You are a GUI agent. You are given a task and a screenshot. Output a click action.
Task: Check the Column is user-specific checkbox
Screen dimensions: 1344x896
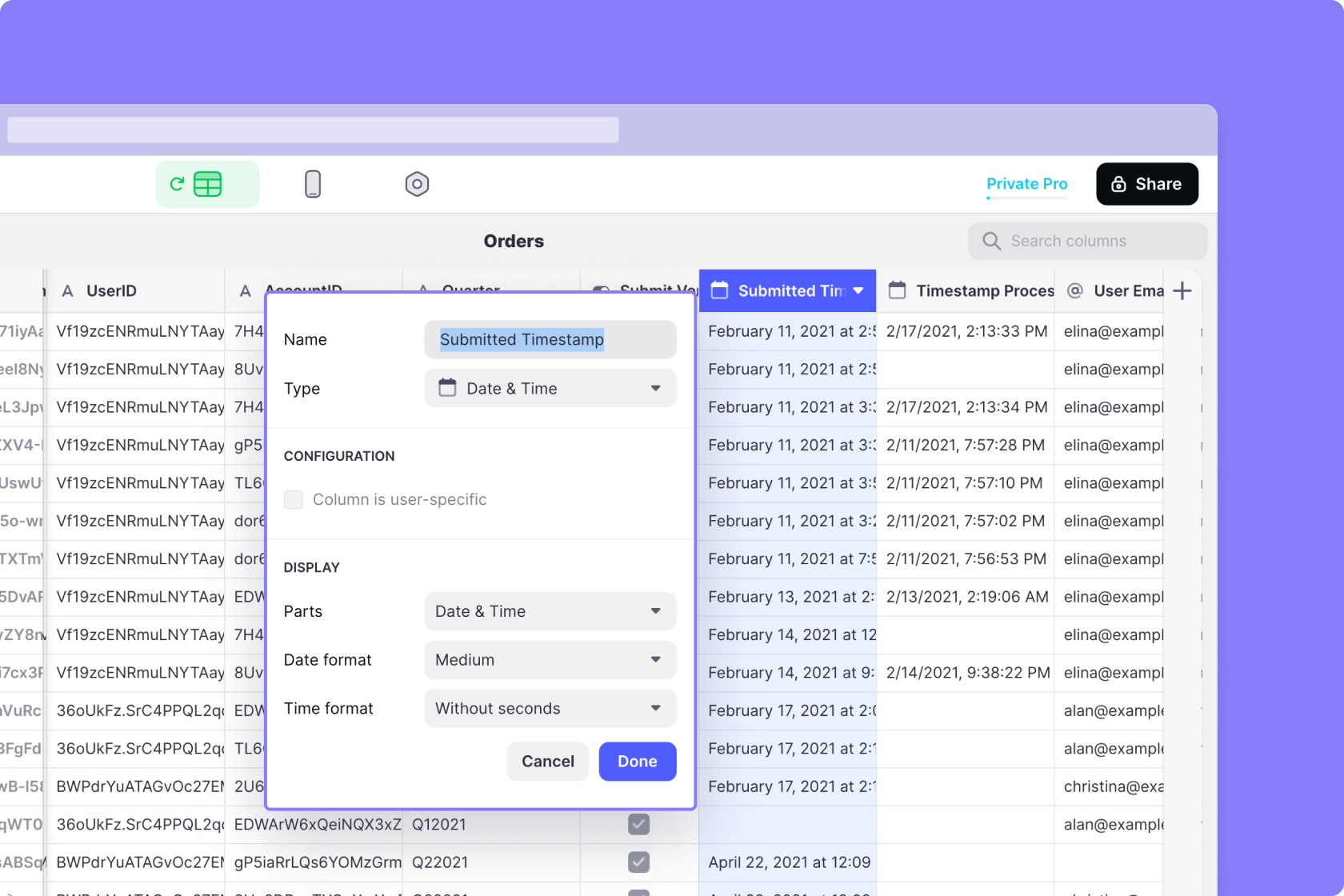(293, 499)
